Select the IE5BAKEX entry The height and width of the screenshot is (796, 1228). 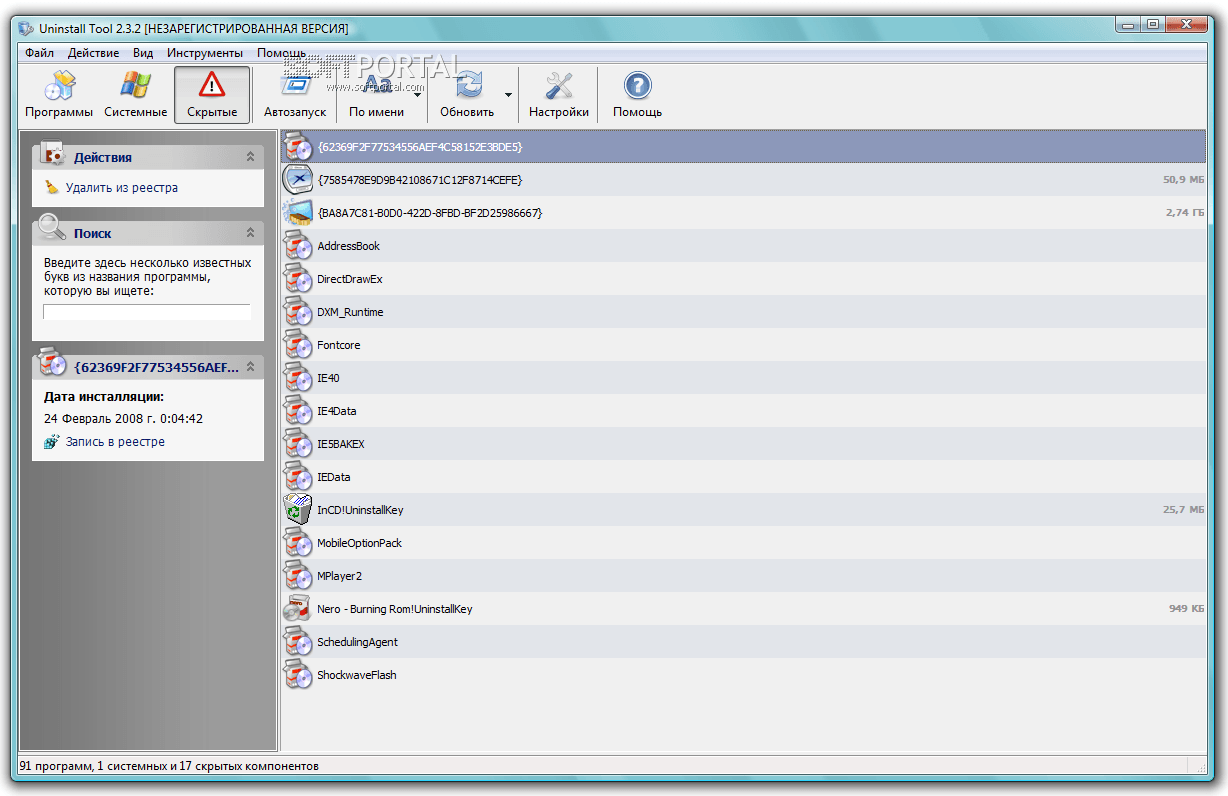(x=743, y=444)
